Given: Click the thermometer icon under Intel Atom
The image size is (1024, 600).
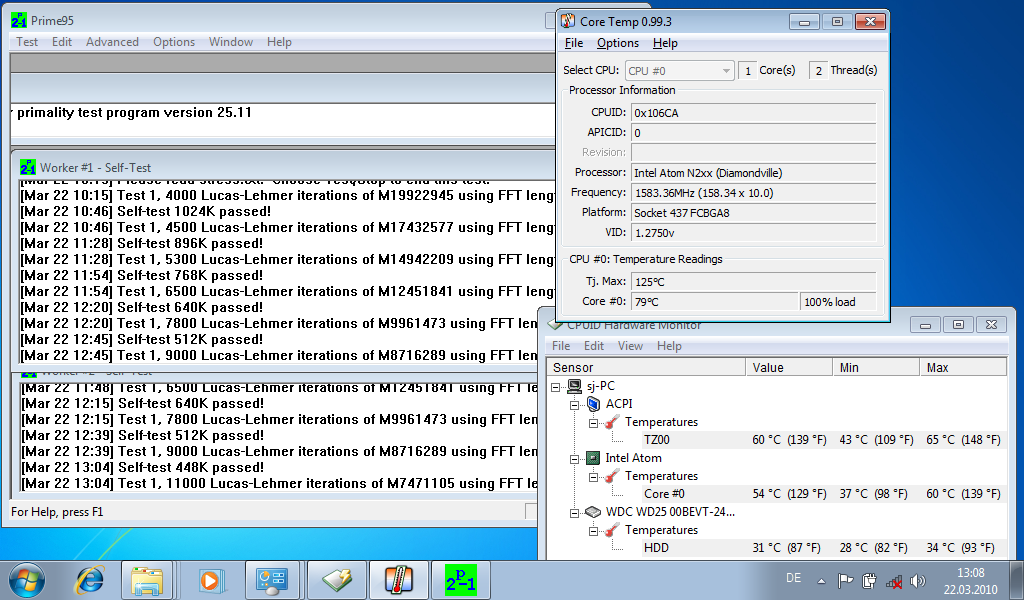Looking at the screenshot, I should coord(612,476).
